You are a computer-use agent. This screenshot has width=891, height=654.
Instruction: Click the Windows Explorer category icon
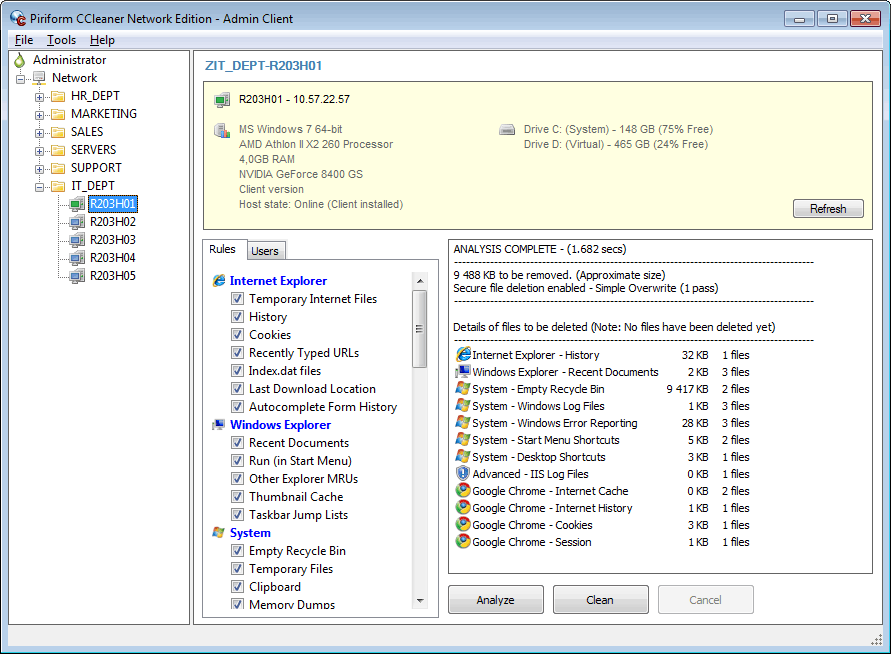click(x=219, y=425)
